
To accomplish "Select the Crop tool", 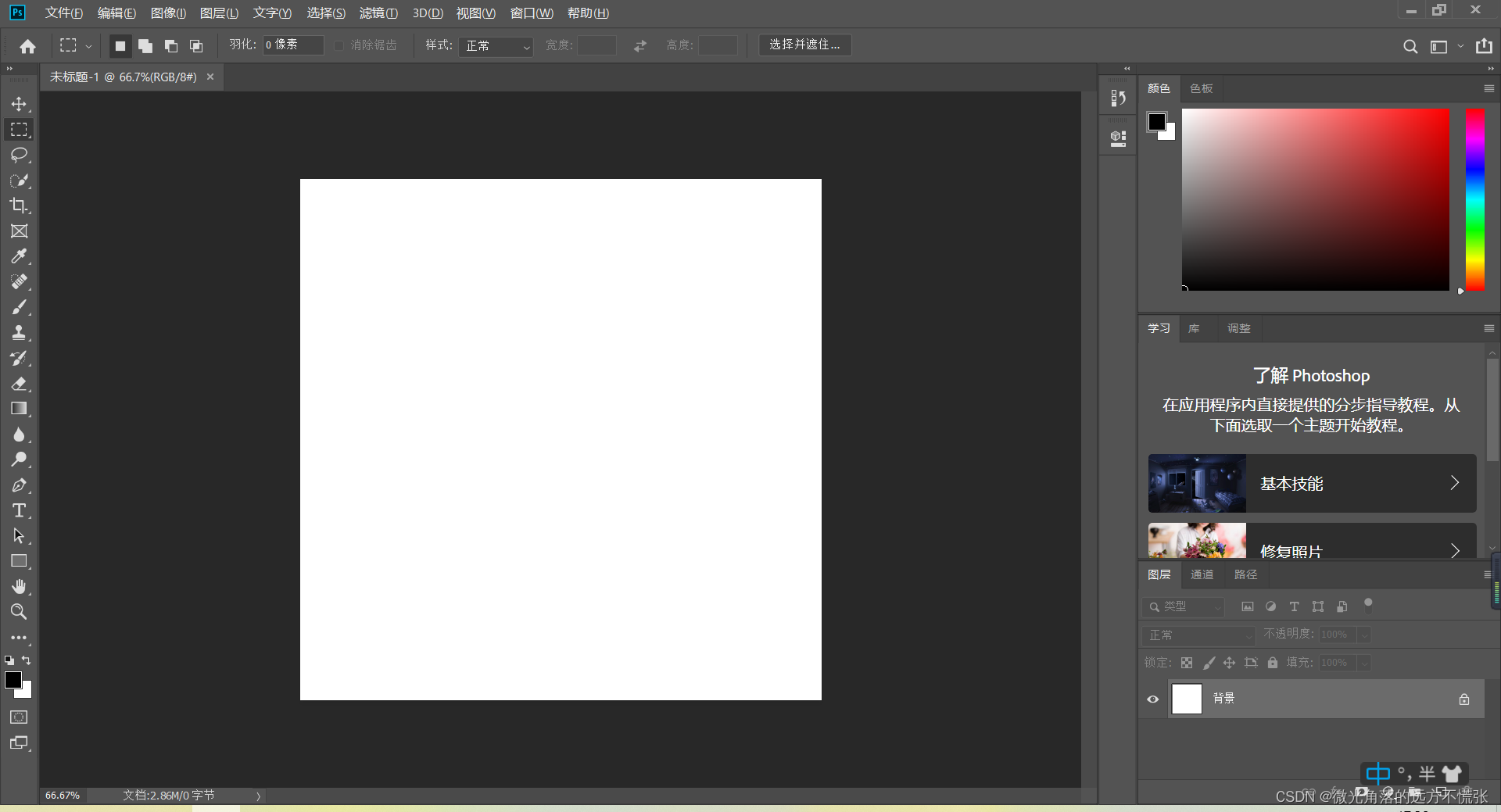I will [x=20, y=206].
